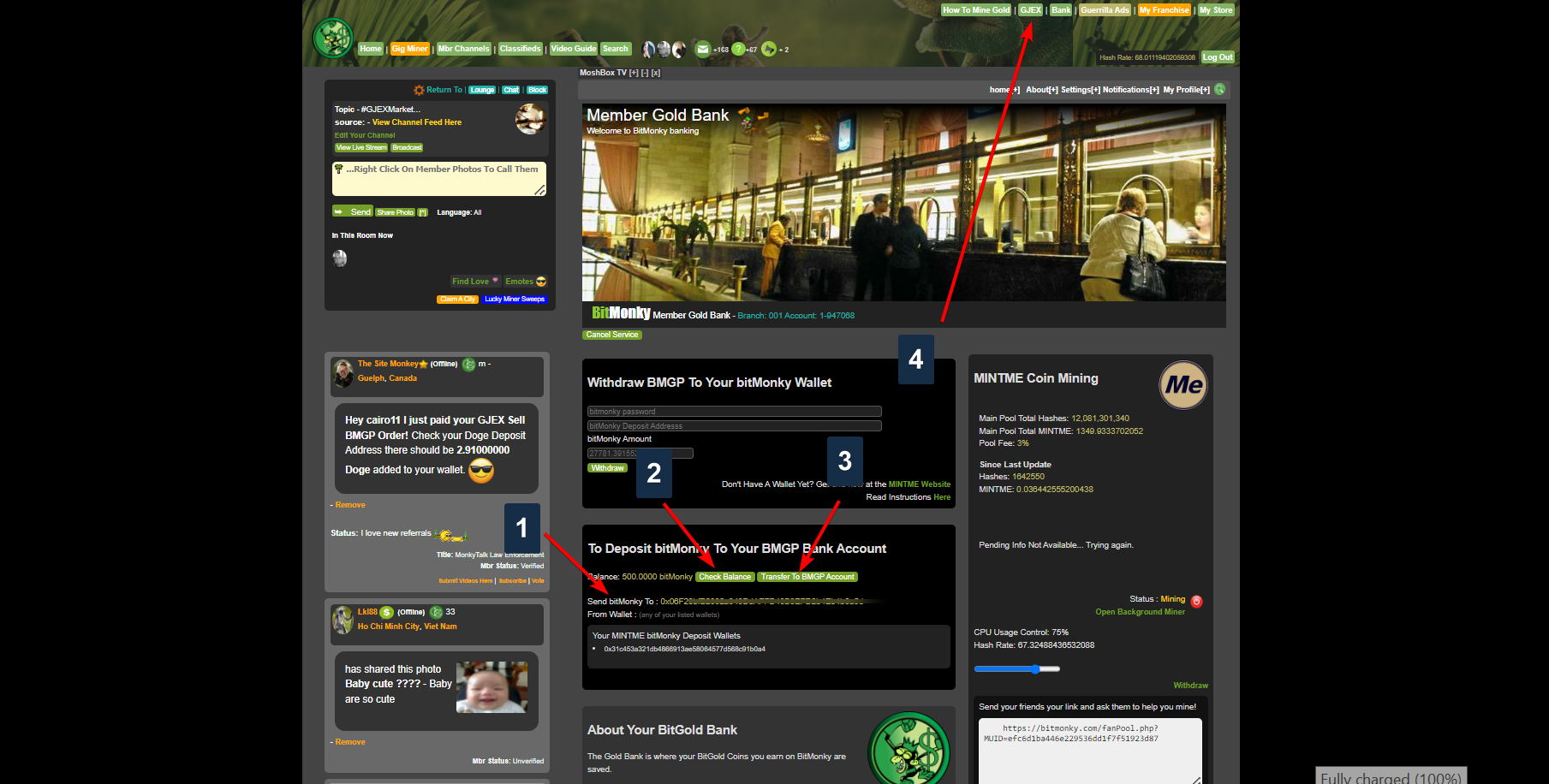The image size is (1549, 784).
Task: Click the Check Balance button
Action: pyautogui.click(x=725, y=577)
